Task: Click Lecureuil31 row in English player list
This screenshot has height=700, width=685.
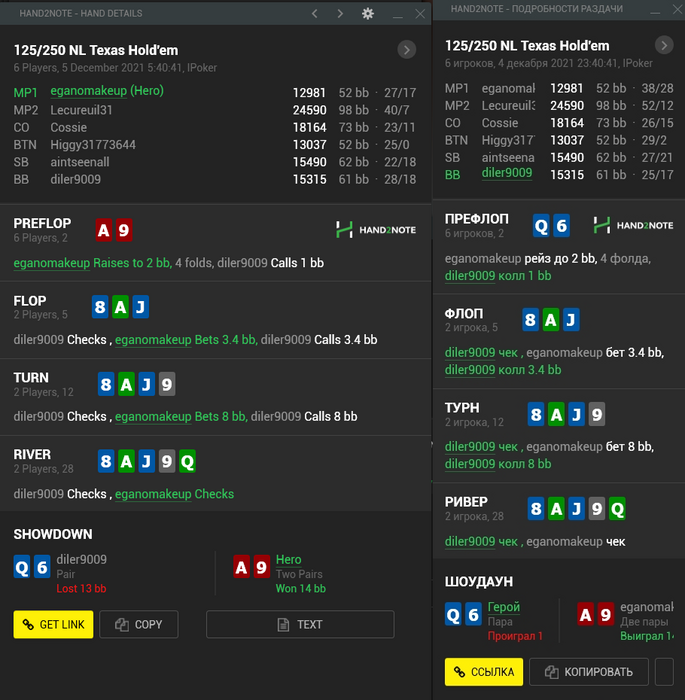Action: click(215, 110)
